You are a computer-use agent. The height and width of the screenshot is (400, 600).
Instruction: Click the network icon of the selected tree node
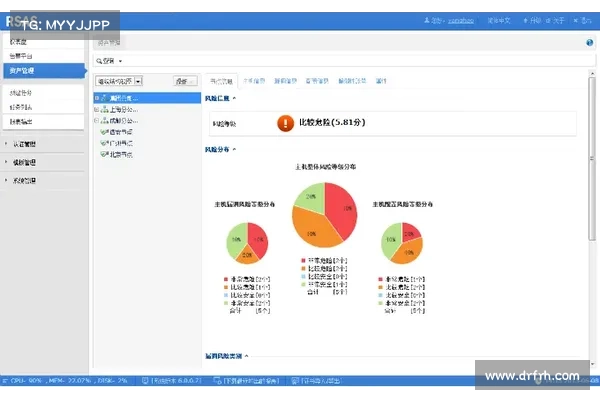click(104, 98)
